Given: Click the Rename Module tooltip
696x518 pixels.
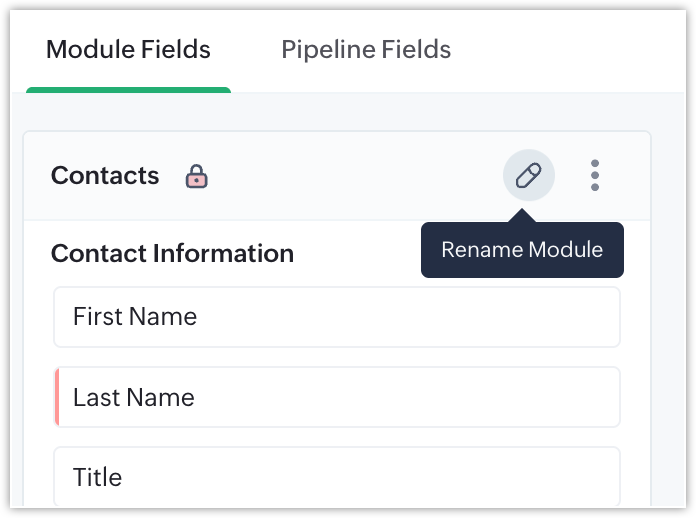Looking at the screenshot, I should pos(522,250).
